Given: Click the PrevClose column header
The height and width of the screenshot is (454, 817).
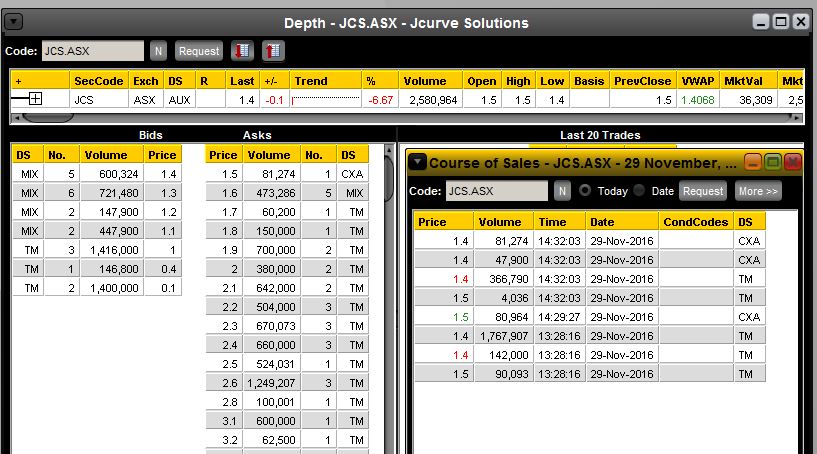Looking at the screenshot, I should (642, 81).
